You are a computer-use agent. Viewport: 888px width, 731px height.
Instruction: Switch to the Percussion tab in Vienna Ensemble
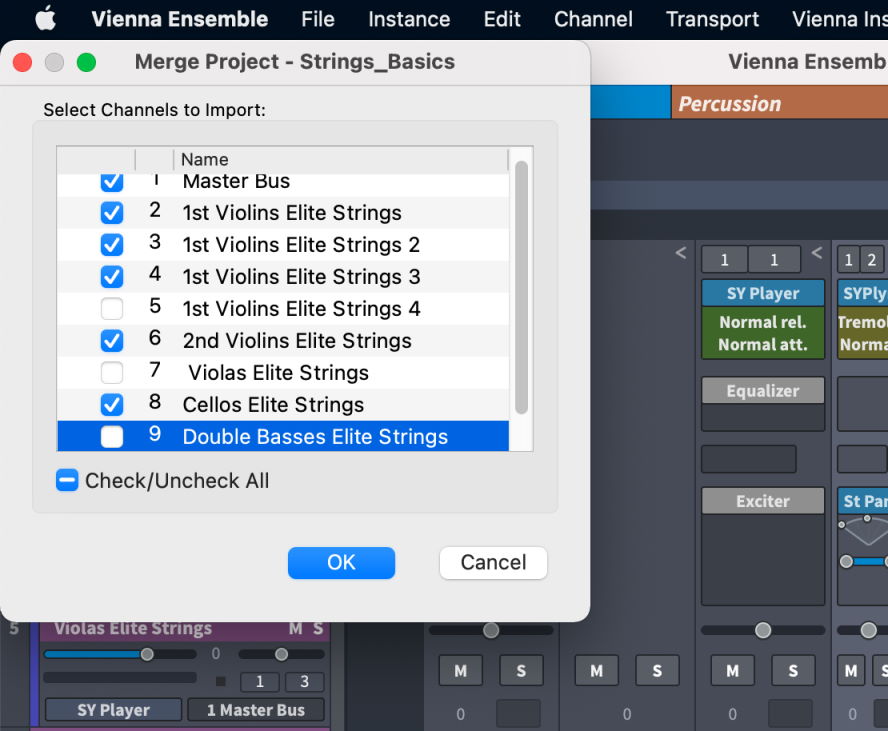tap(779, 102)
